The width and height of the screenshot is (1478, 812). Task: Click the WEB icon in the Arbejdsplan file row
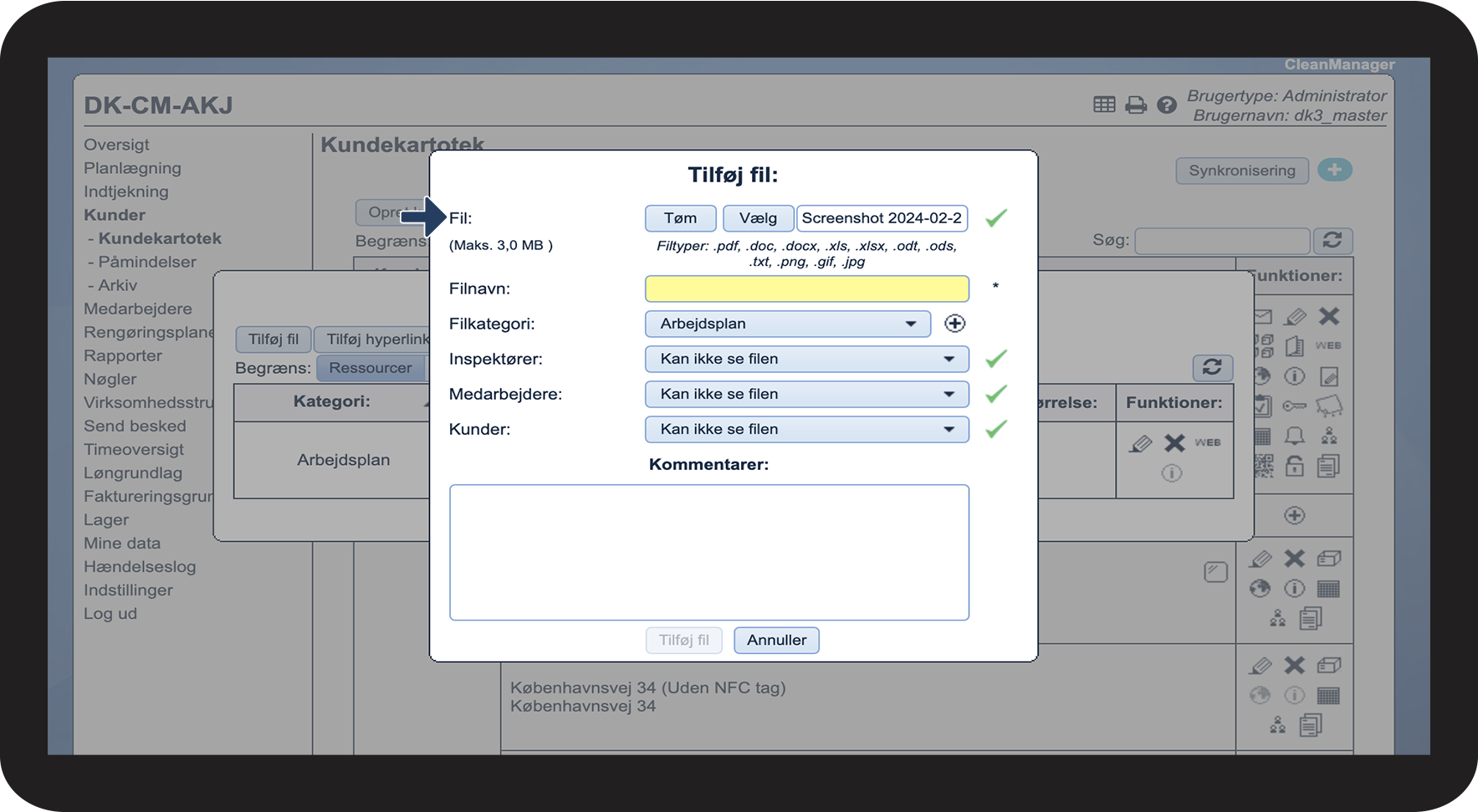point(1207,442)
